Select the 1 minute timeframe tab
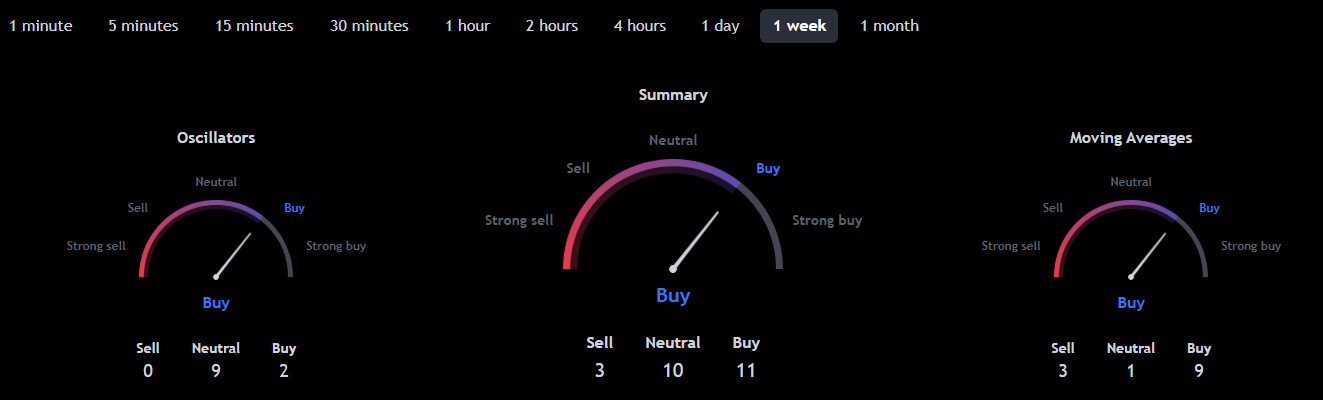Screen dimensions: 1323x400 coord(41,26)
